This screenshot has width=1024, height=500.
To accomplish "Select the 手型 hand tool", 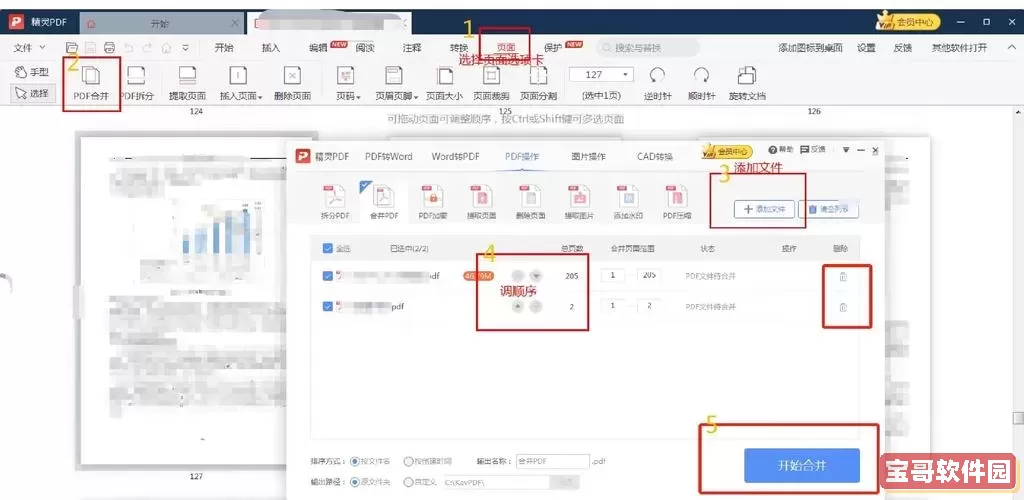I will [x=31, y=72].
